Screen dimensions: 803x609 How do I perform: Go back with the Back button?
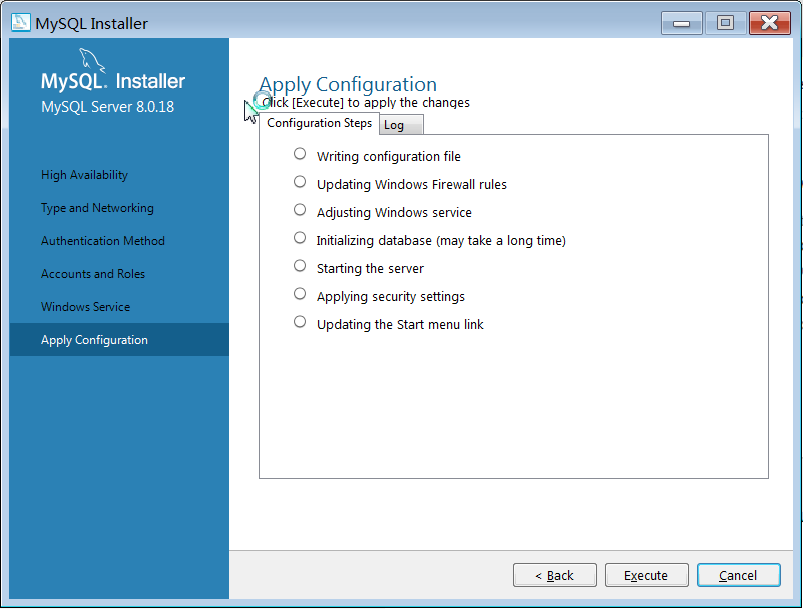(x=554, y=575)
